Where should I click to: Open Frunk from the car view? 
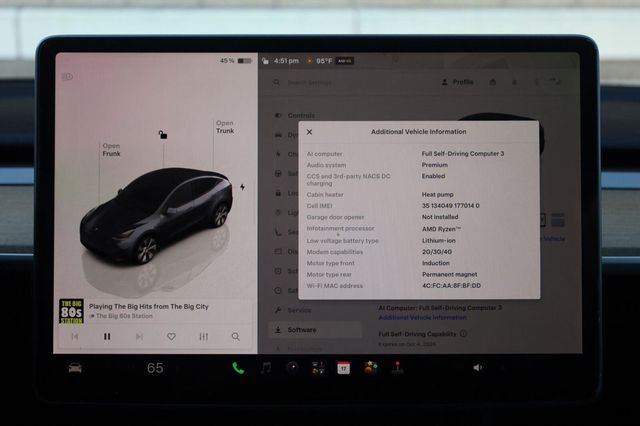(x=111, y=150)
